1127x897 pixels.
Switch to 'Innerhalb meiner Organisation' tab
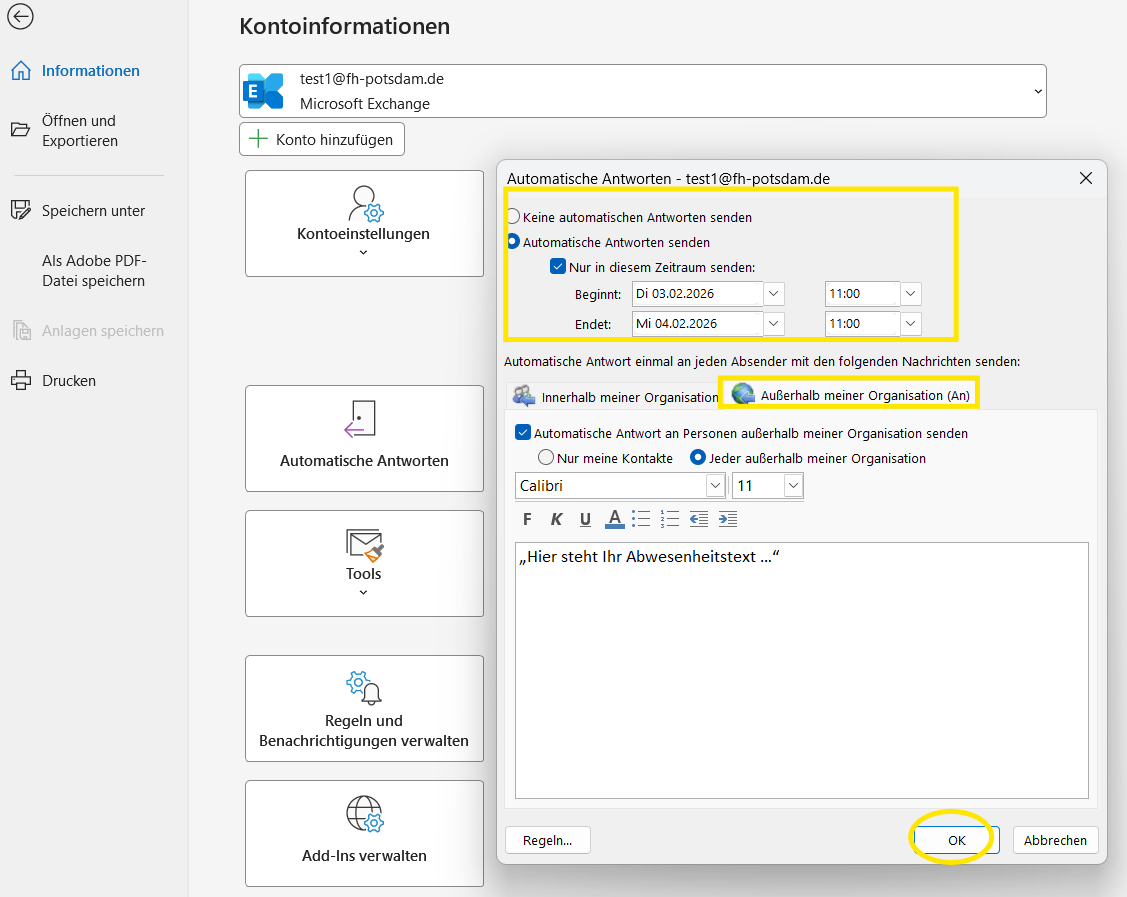(x=616, y=397)
